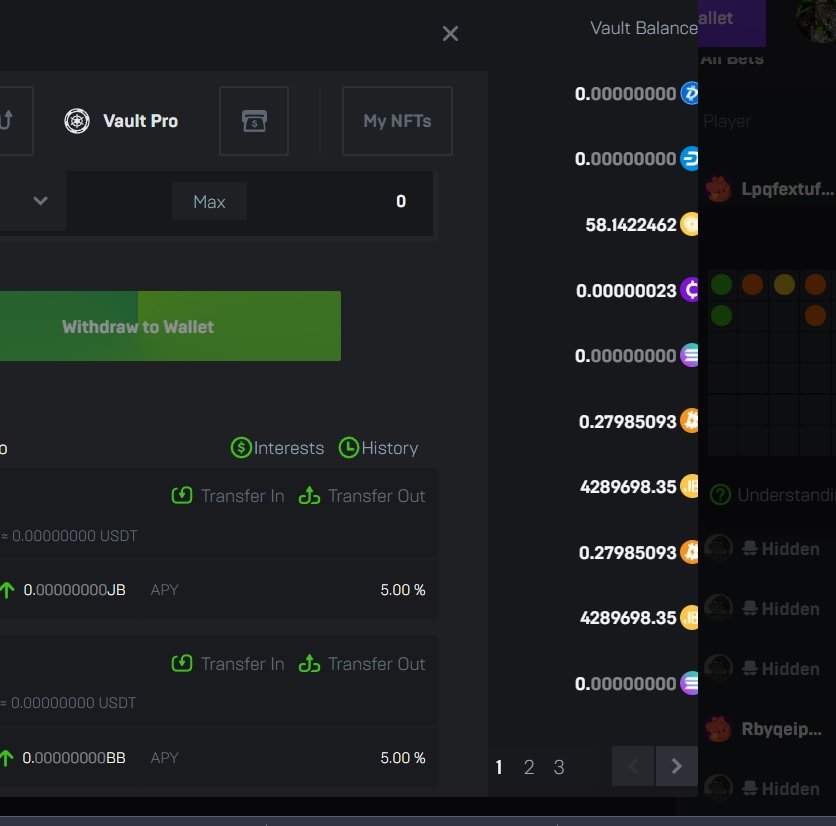Image resolution: width=836 pixels, height=826 pixels.
Task: Go to page 3 of vault balances
Action: click(x=559, y=767)
